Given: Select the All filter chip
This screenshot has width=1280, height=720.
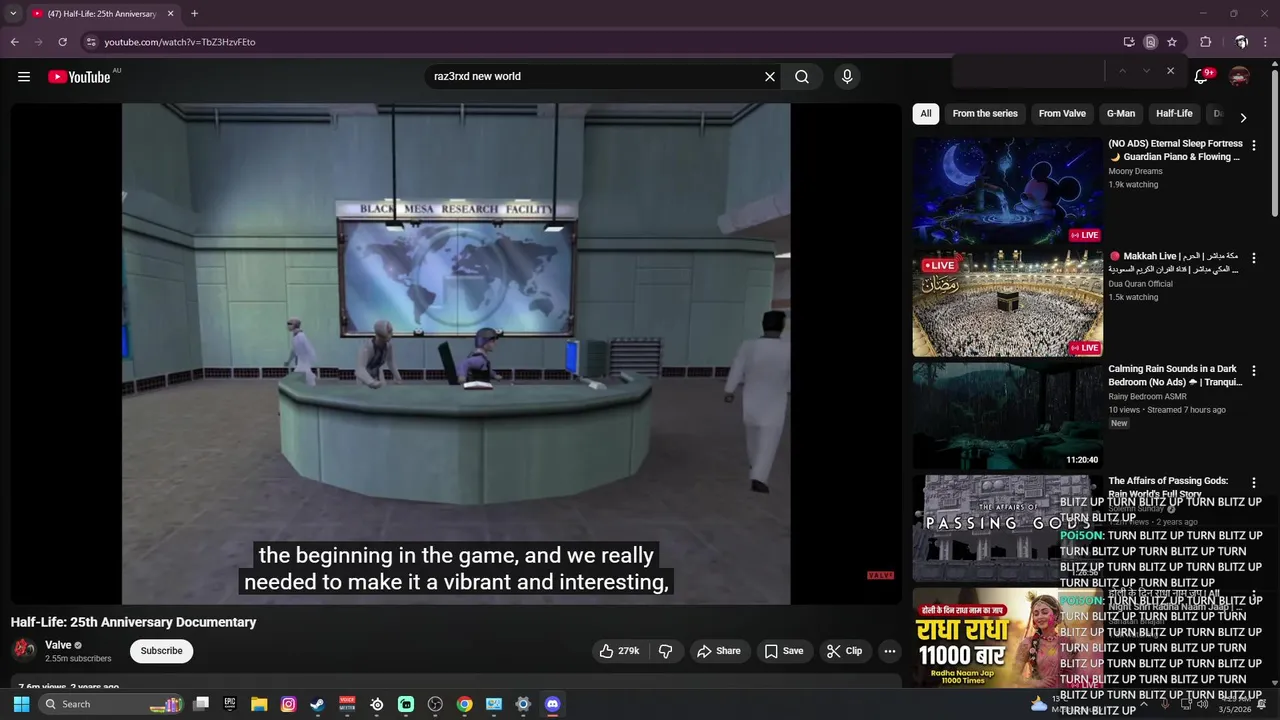Looking at the screenshot, I should point(926,114).
